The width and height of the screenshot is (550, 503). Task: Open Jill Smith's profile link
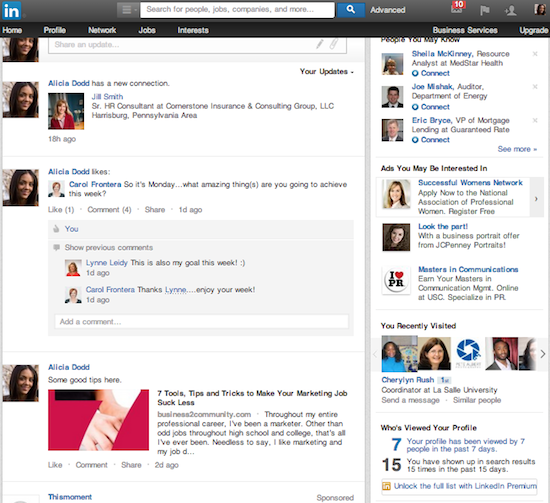tap(107, 96)
